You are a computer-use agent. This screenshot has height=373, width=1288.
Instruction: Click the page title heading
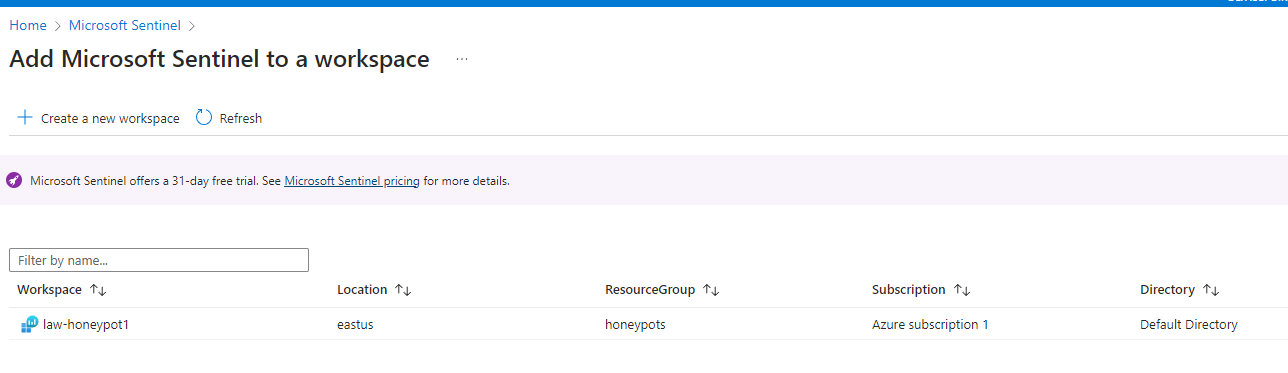point(219,59)
